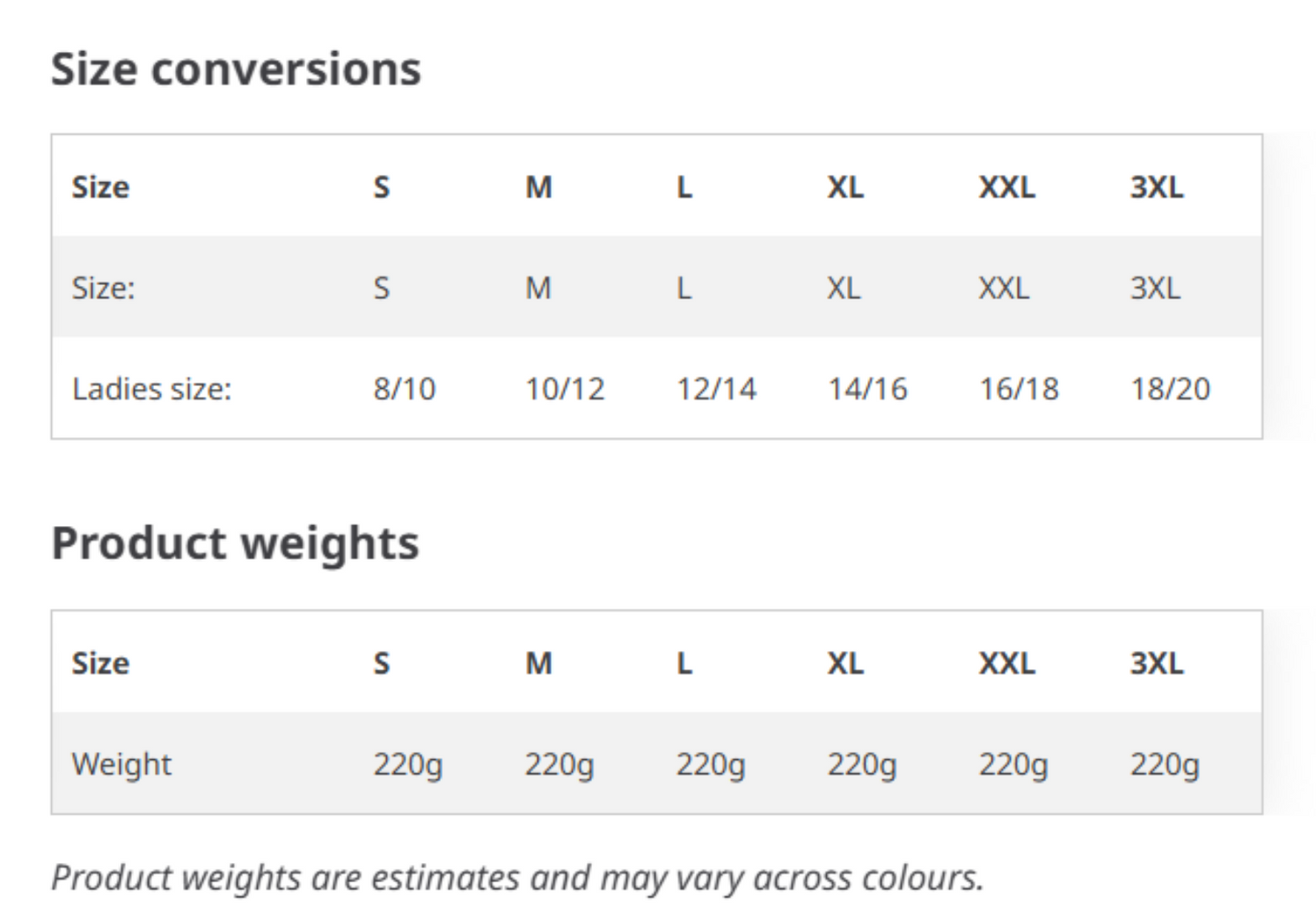Click the Size conversions heading
The height and width of the screenshot is (914, 1316).
(x=236, y=69)
